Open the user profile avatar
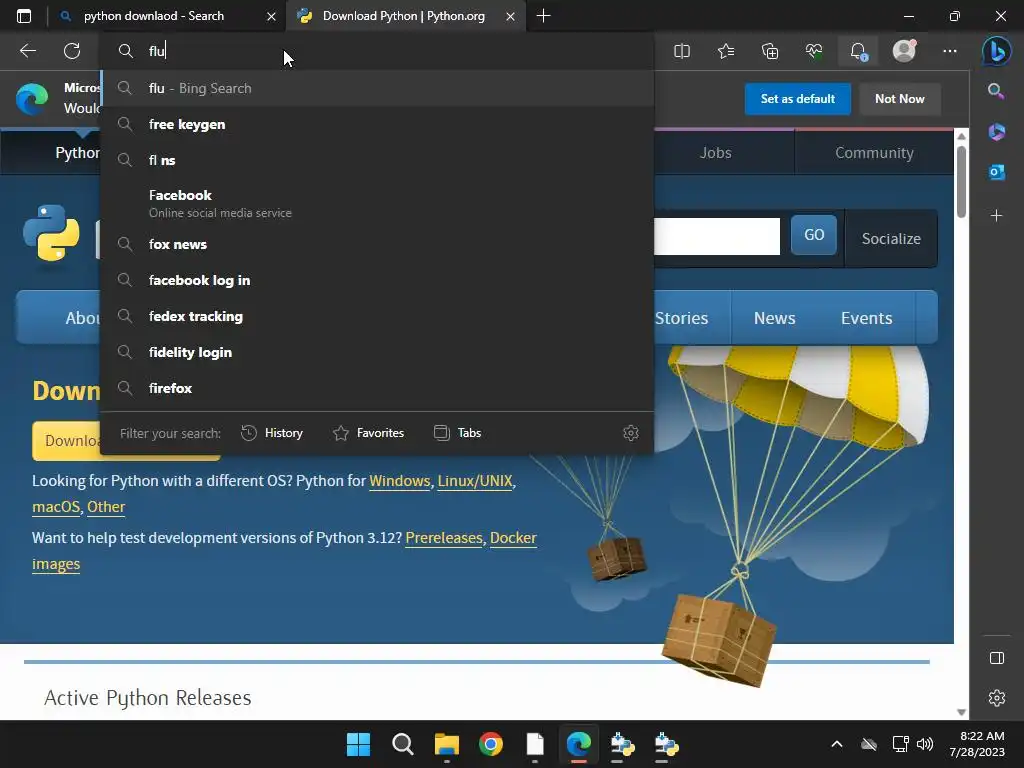Viewport: 1024px width, 768px height. point(904,51)
